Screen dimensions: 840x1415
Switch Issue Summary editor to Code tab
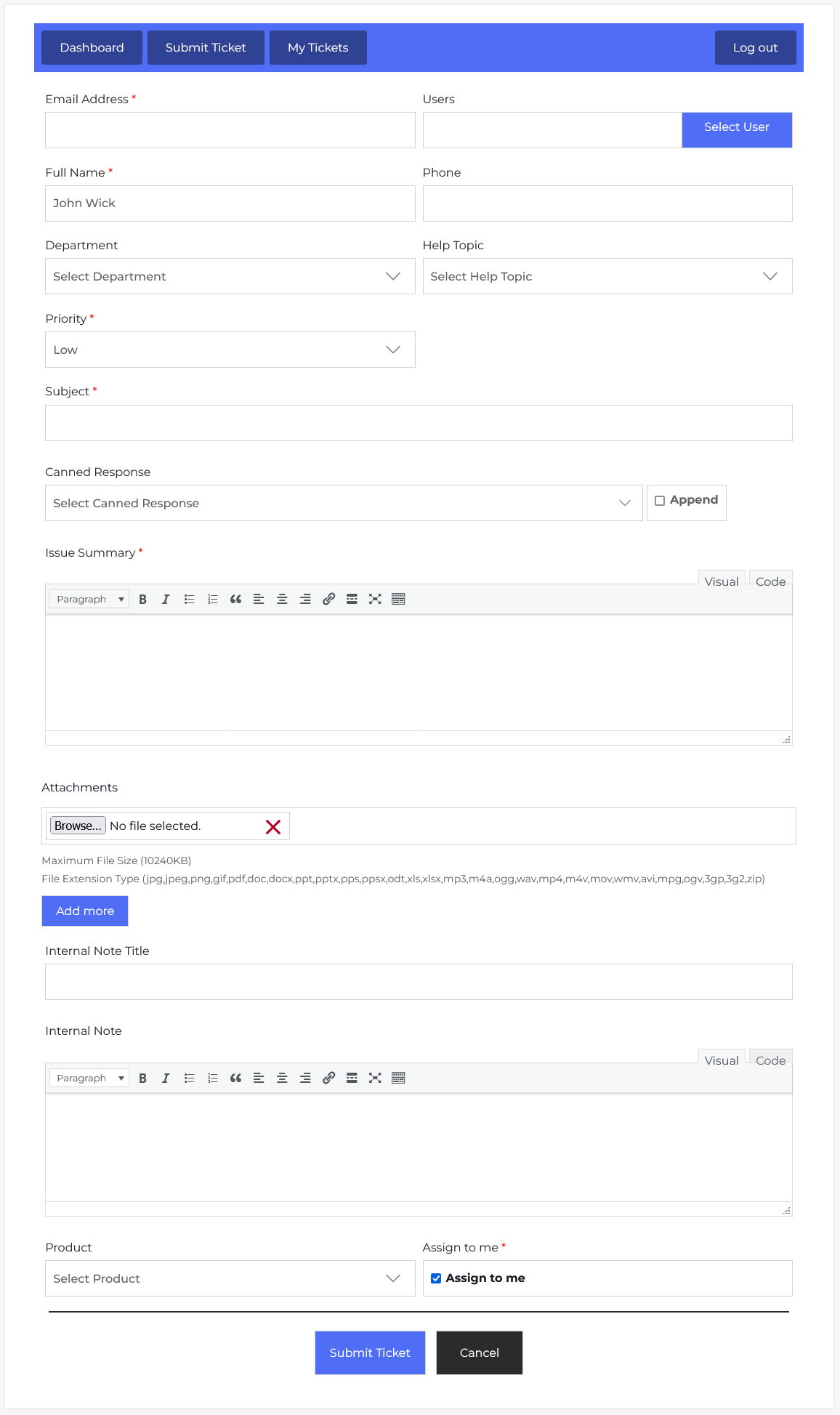(770, 581)
